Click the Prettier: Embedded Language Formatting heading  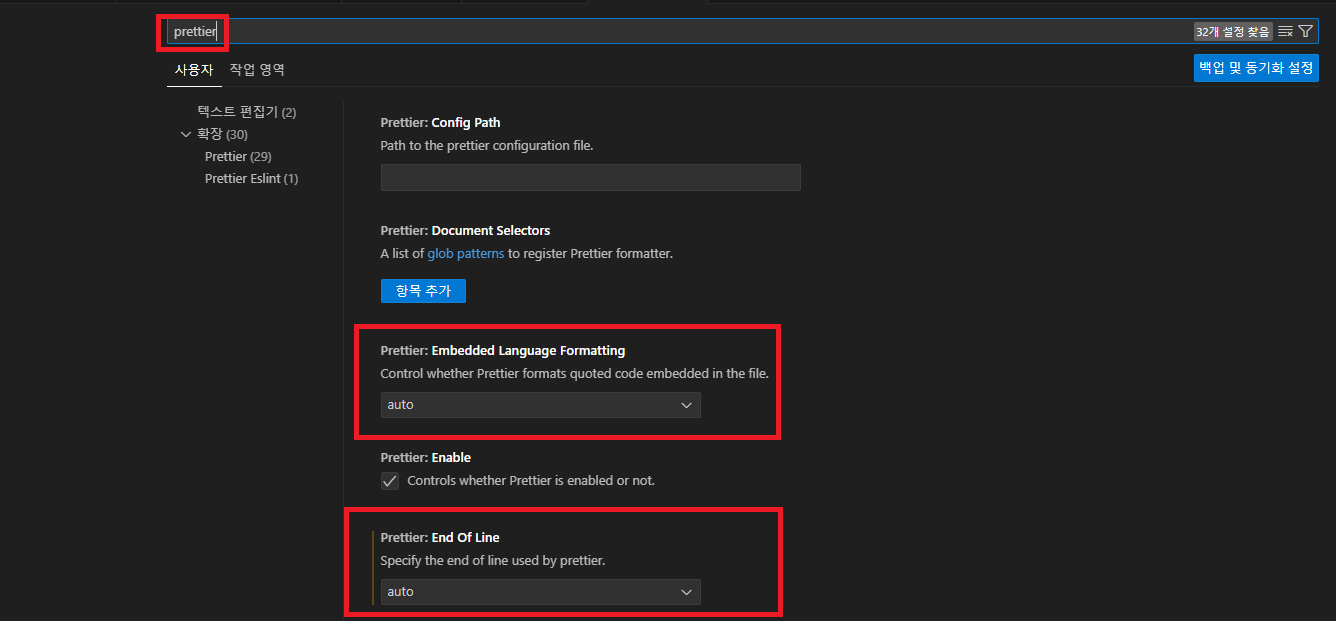pyautogui.click(x=503, y=351)
